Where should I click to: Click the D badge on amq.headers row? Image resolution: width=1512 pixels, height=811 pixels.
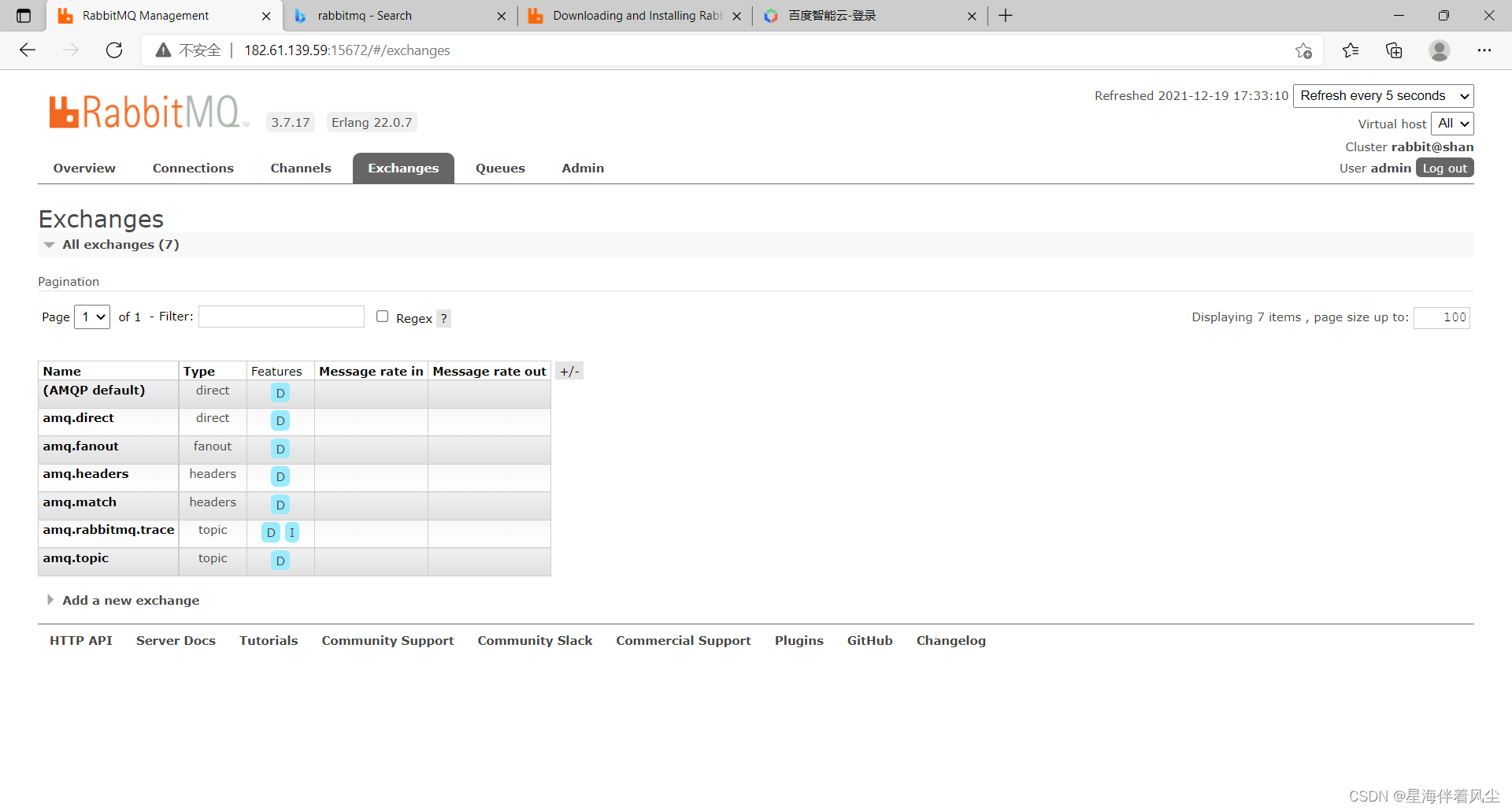pos(280,476)
